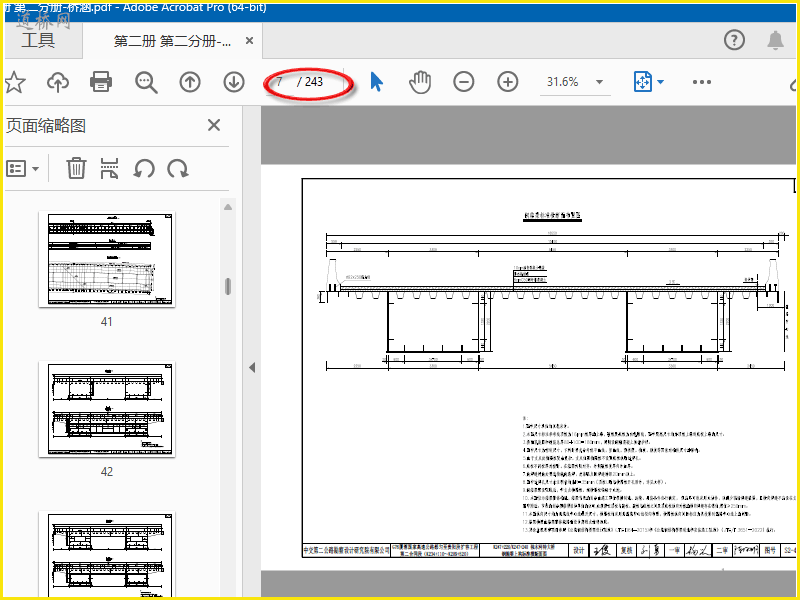This screenshot has width=800, height=600.
Task: Click the 页面缩略图 panel title
Action: point(46,126)
